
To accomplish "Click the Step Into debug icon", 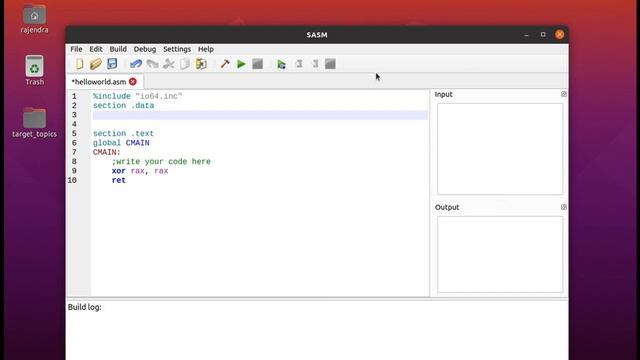I will coord(299,64).
